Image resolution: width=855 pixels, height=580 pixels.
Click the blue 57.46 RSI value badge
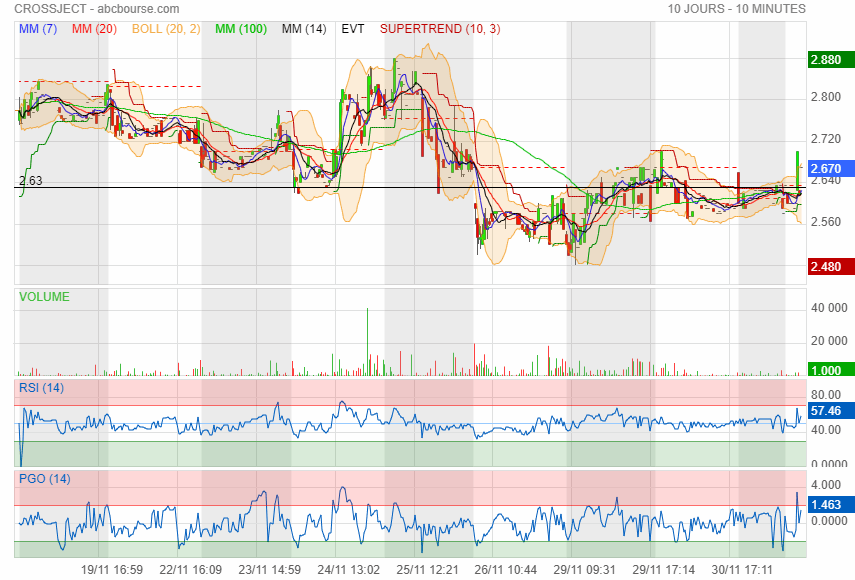point(830,410)
